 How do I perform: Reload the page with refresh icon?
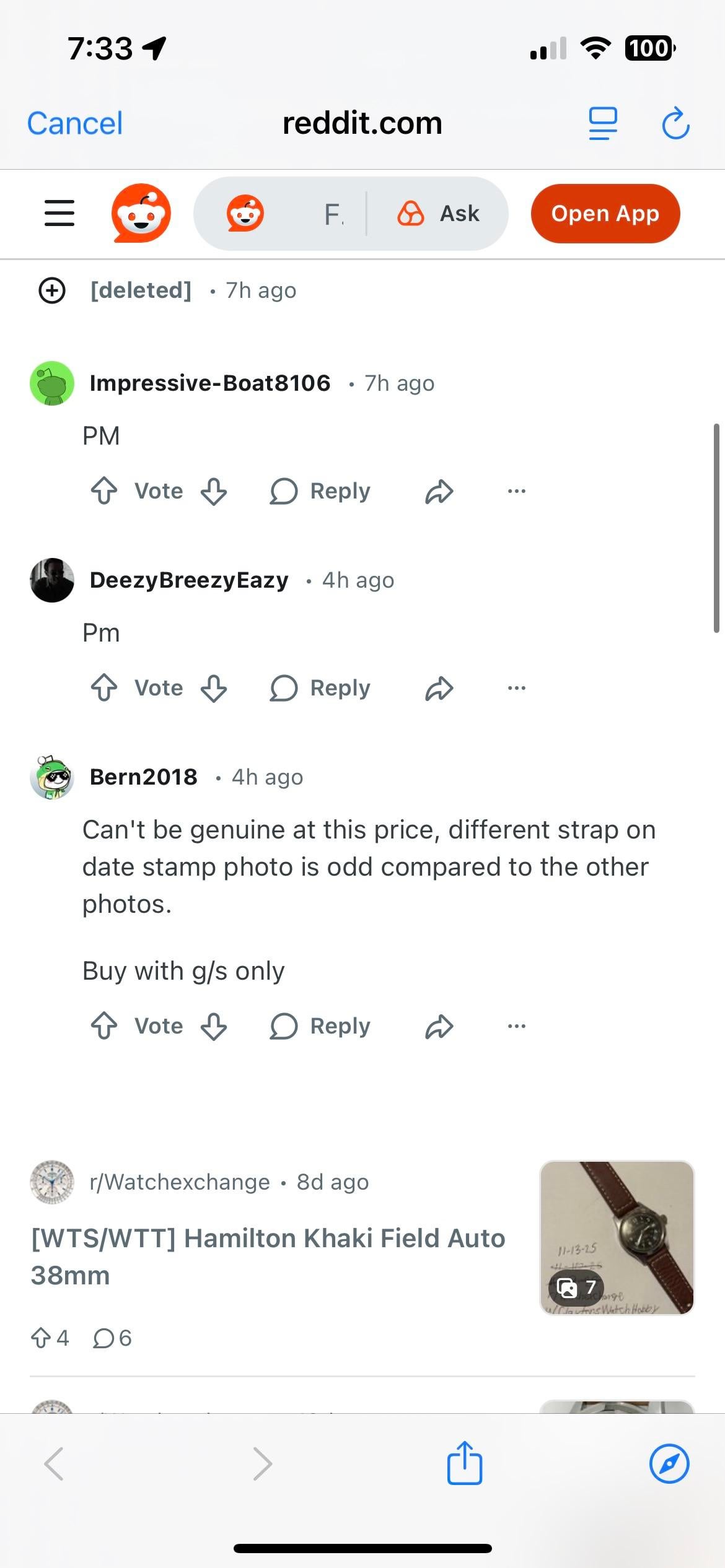[x=675, y=123]
